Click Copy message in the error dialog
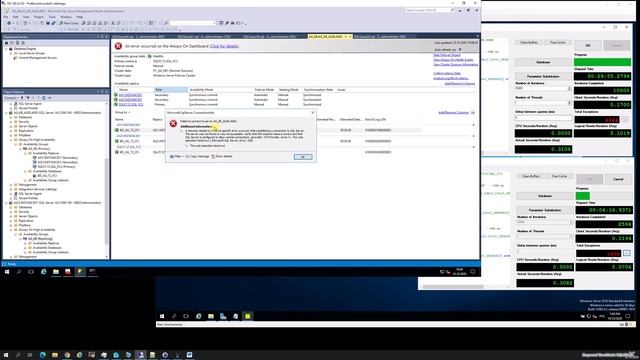 pos(197,156)
